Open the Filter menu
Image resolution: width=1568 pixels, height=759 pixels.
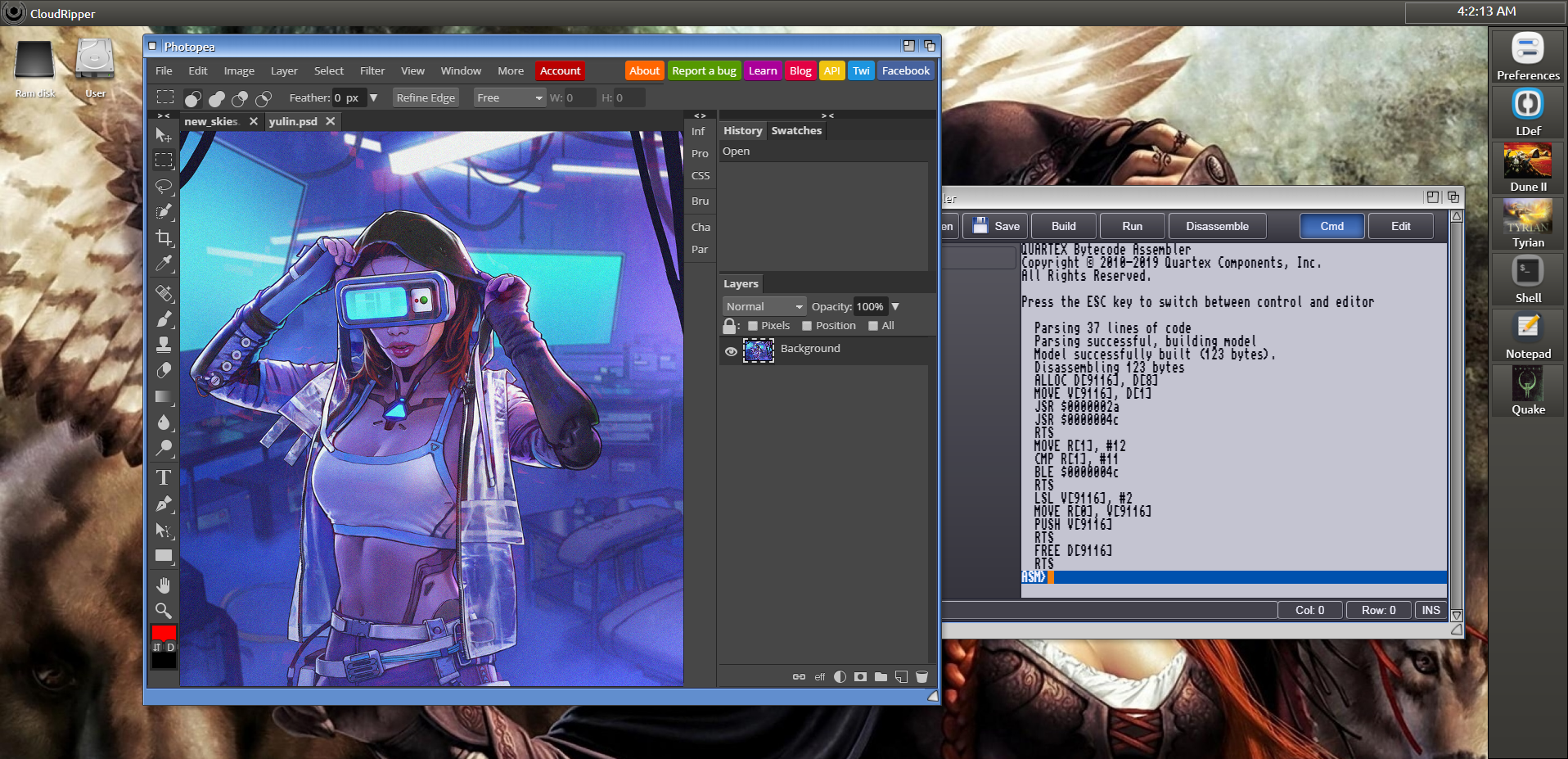click(372, 70)
